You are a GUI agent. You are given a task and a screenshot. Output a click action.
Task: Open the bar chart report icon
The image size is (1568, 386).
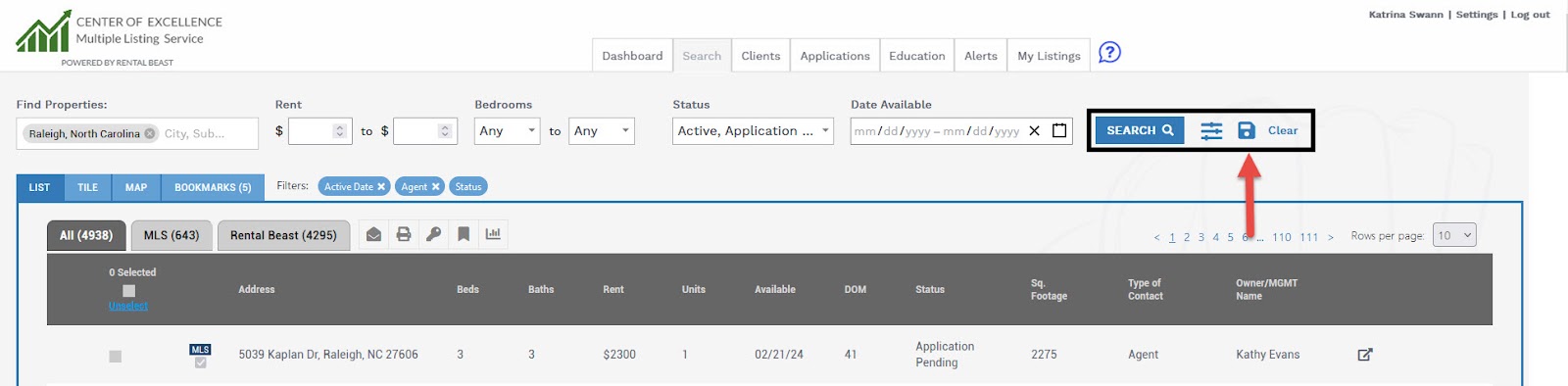click(493, 234)
